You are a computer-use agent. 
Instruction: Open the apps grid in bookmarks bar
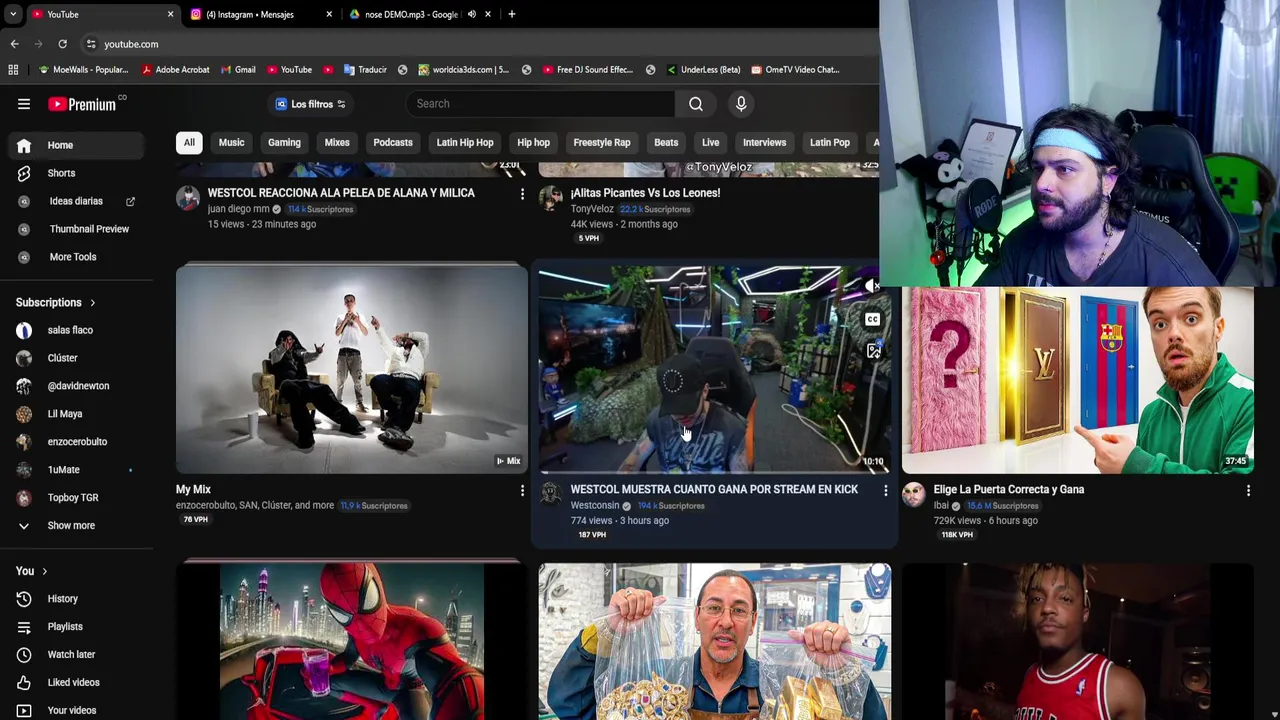click(13, 70)
